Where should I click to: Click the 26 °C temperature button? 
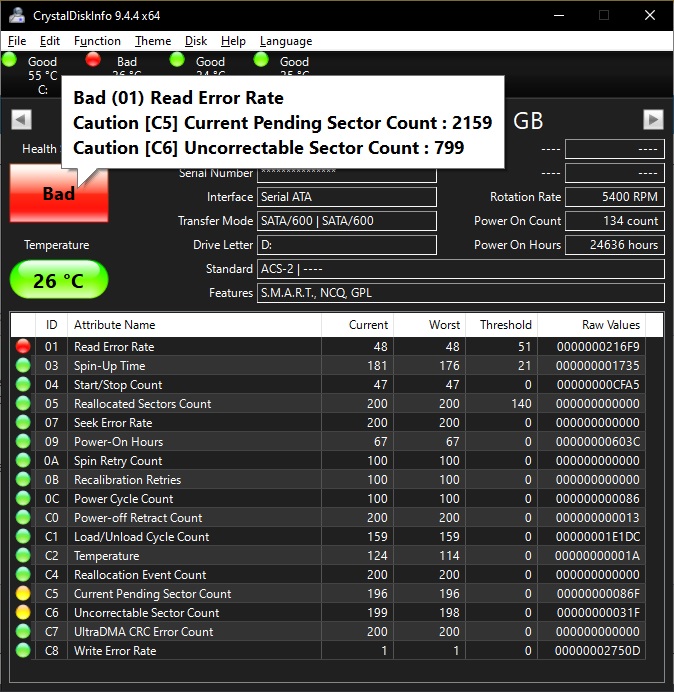click(x=59, y=280)
